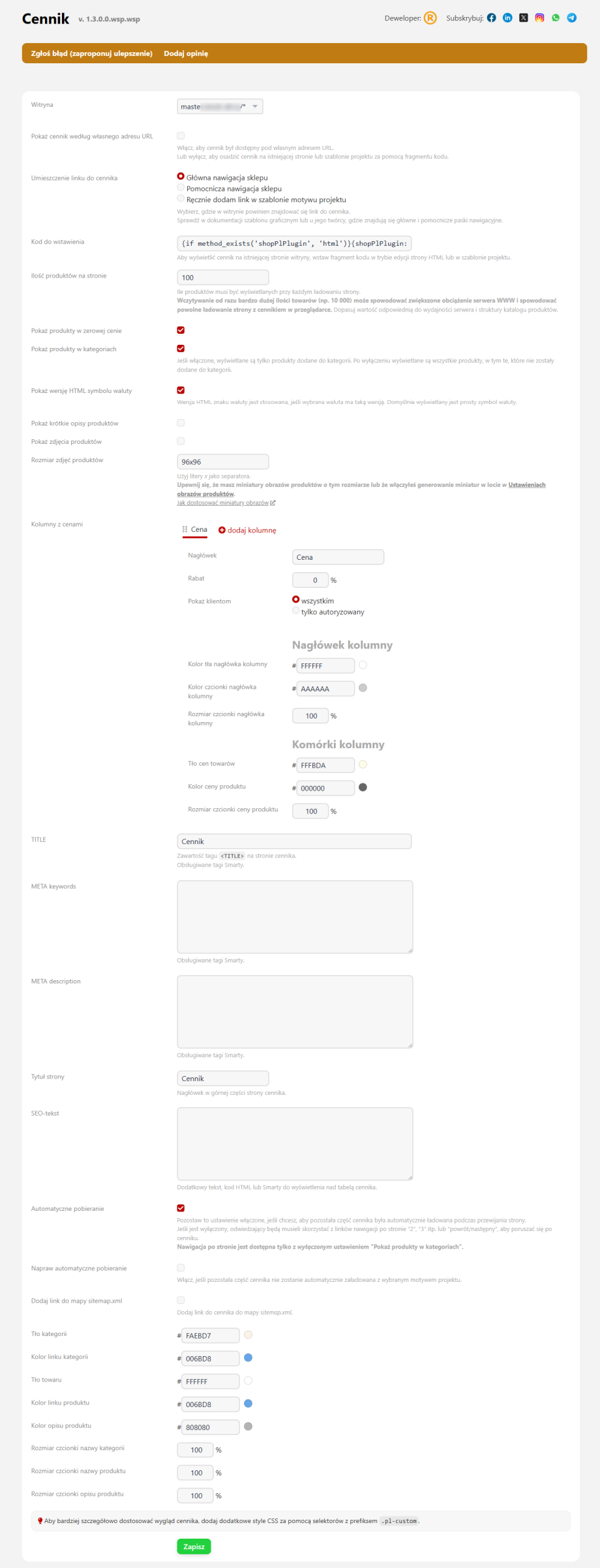The height and width of the screenshot is (1568, 600).
Task: Open the LinkedIn subscribe icon
Action: tap(507, 18)
